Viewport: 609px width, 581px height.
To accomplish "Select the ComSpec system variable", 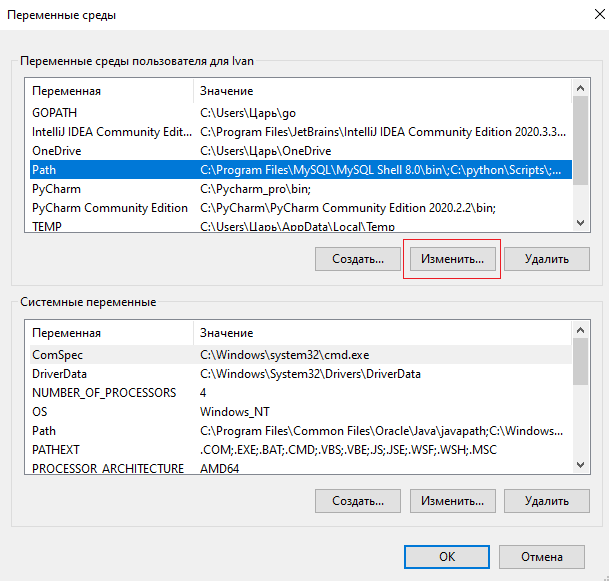I will click(x=301, y=355).
